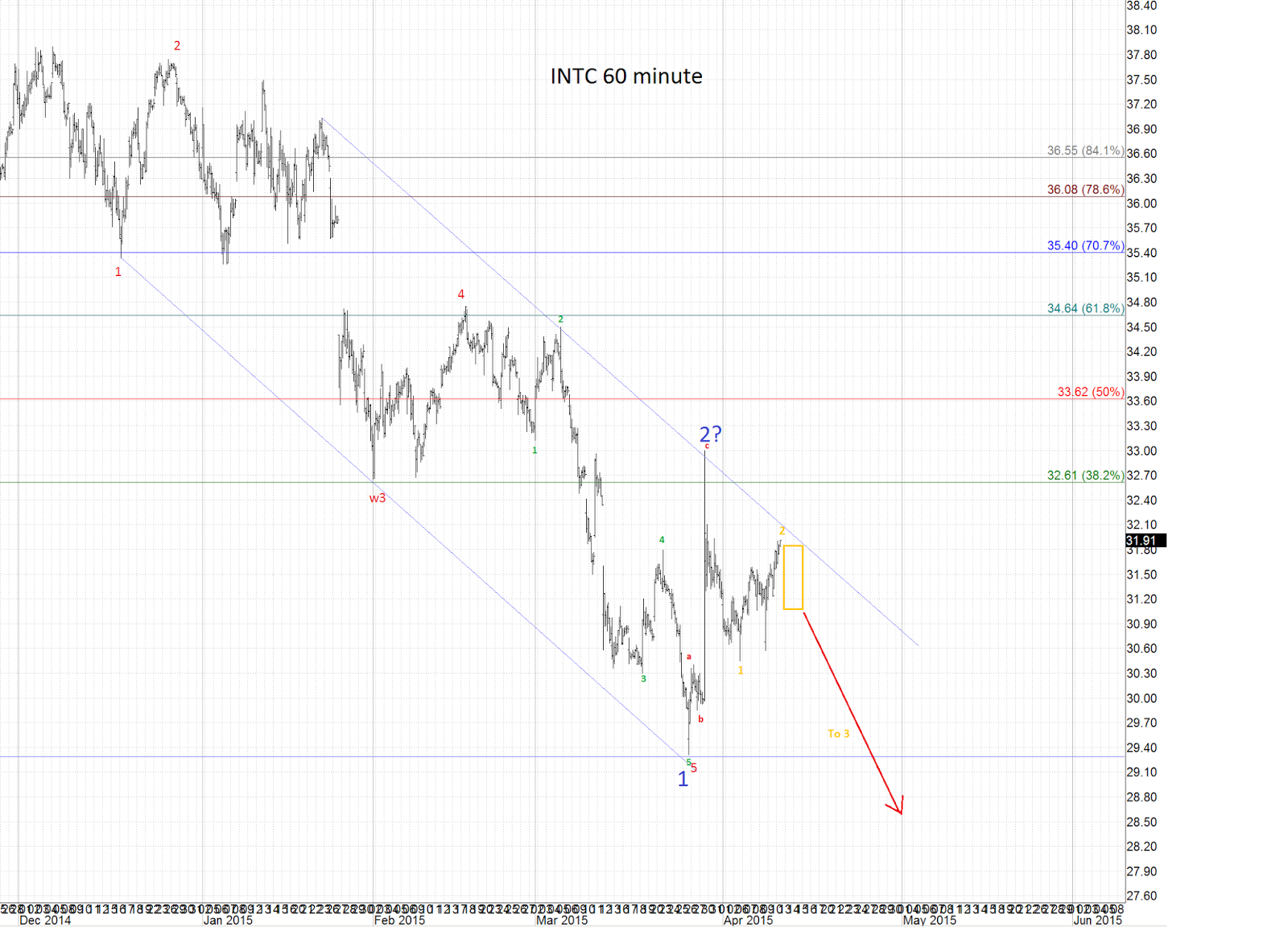Select the 'To 3' text label
This screenshot has width=1288, height=927.
(x=840, y=733)
